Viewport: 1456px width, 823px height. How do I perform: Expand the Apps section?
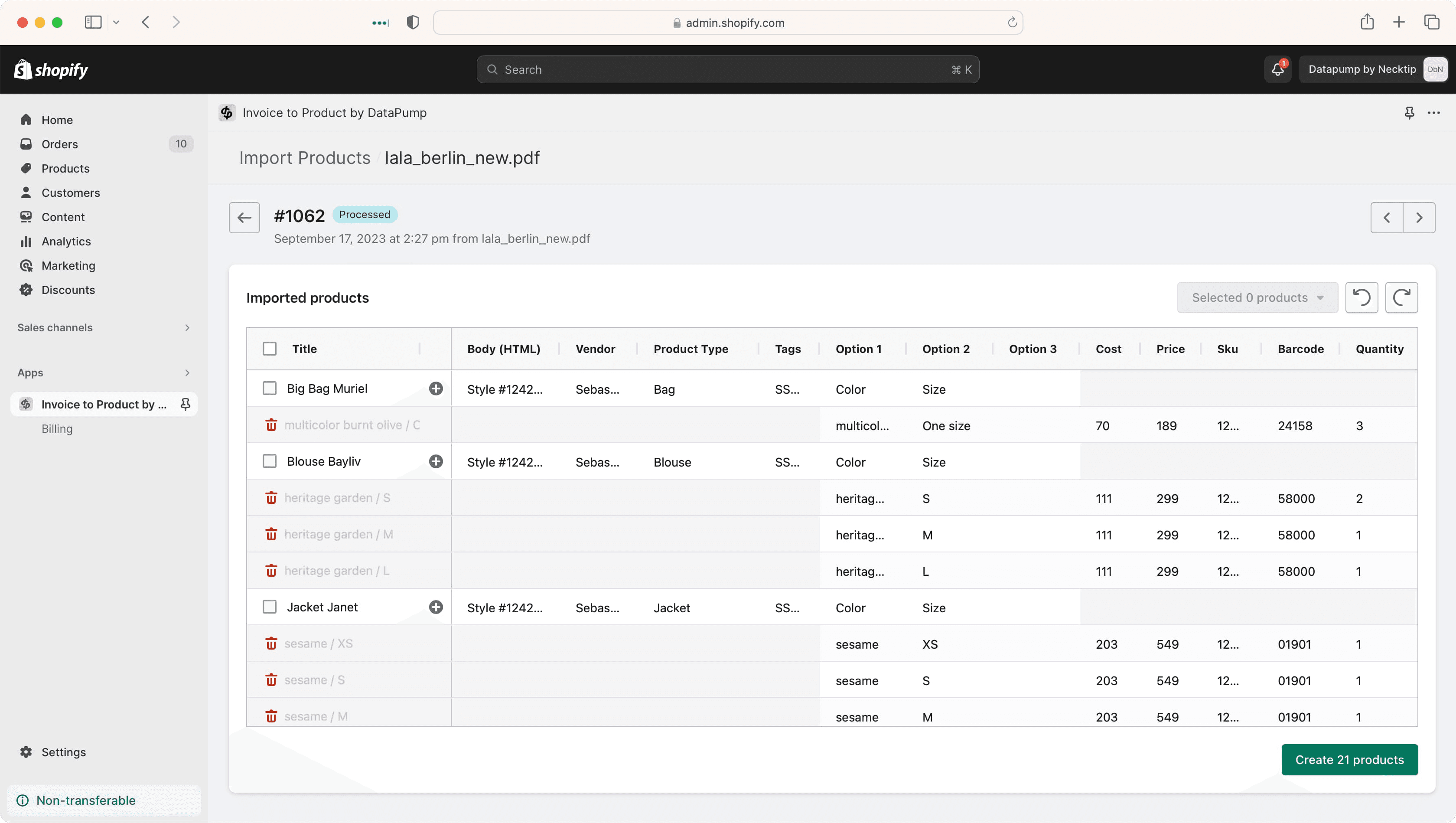click(x=104, y=373)
